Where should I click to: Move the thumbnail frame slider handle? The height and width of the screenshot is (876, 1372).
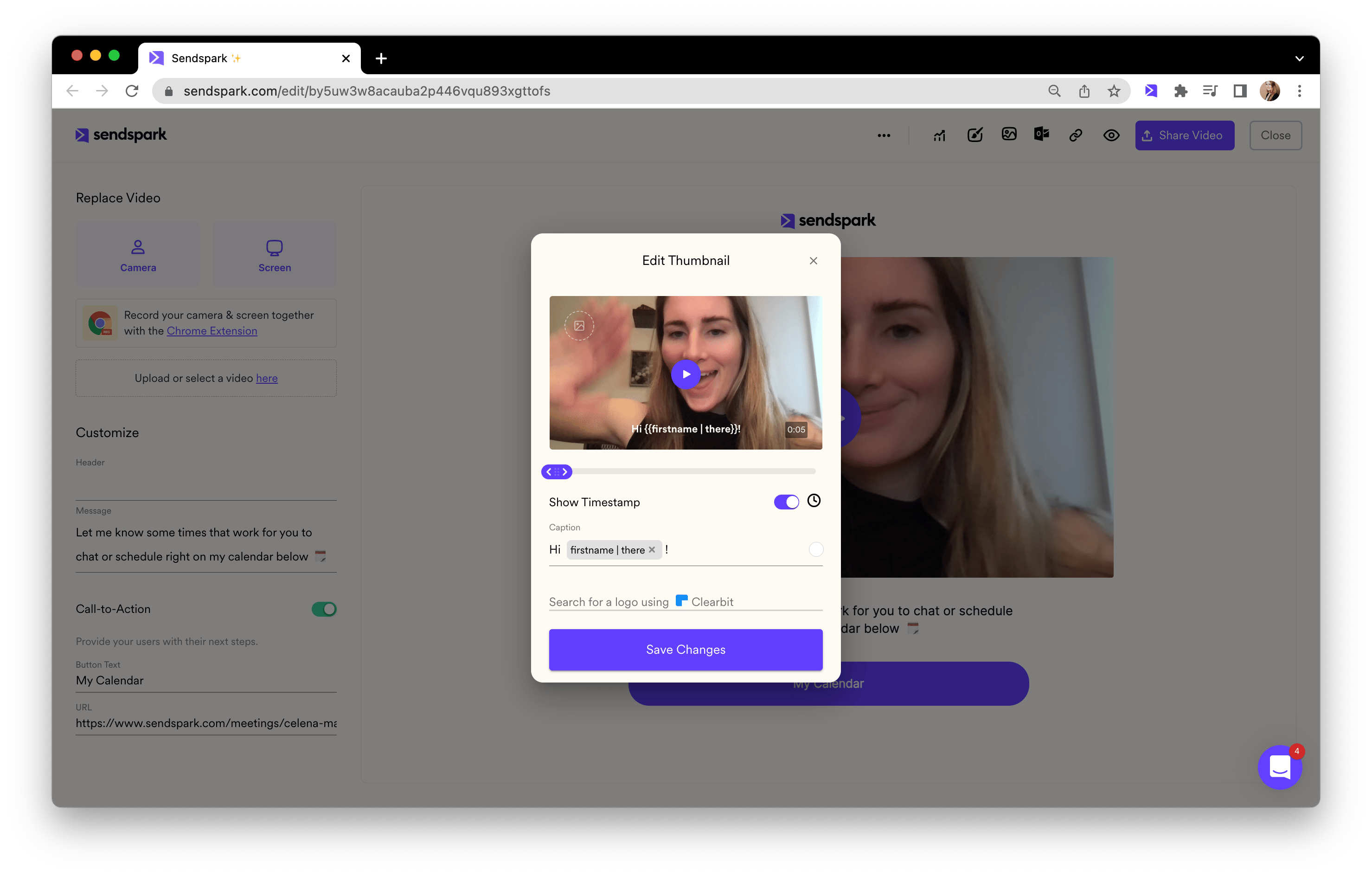pos(557,472)
